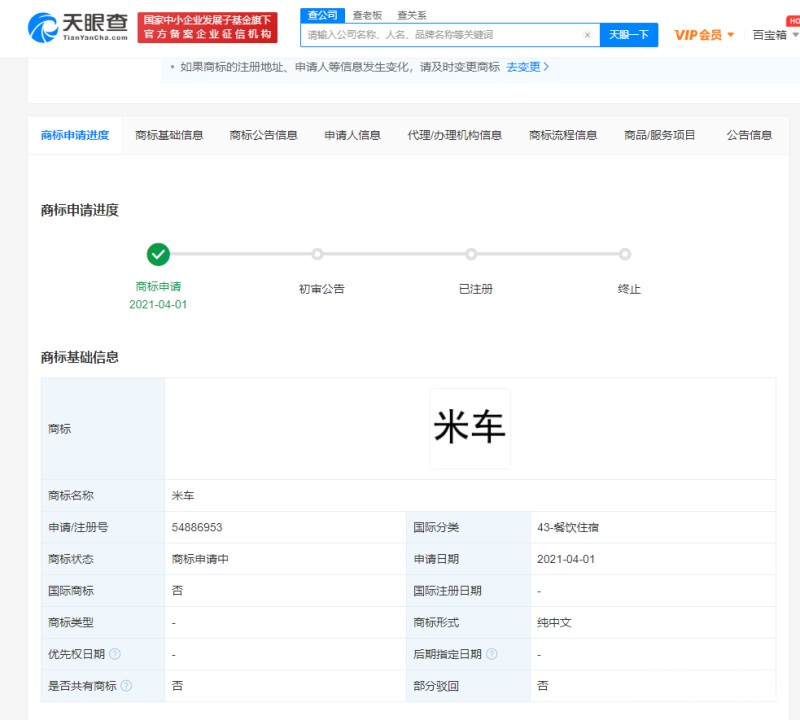Screen dimensions: 800x720
Task: Open the 申请人信息 tab
Action: pyautogui.click(x=352, y=135)
